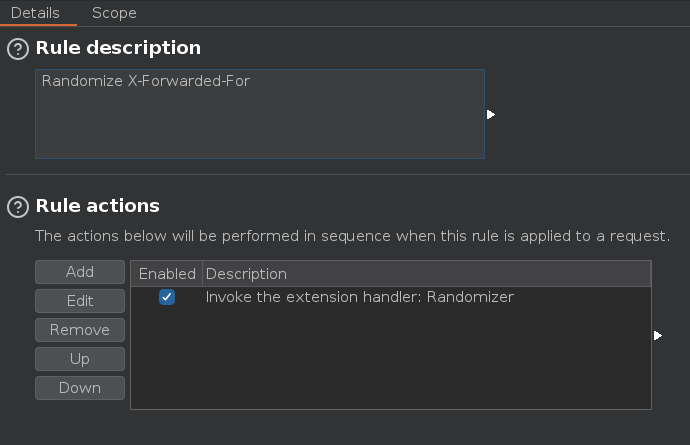This screenshot has width=690, height=445.
Task: Click the Add action button
Action: click(80, 272)
